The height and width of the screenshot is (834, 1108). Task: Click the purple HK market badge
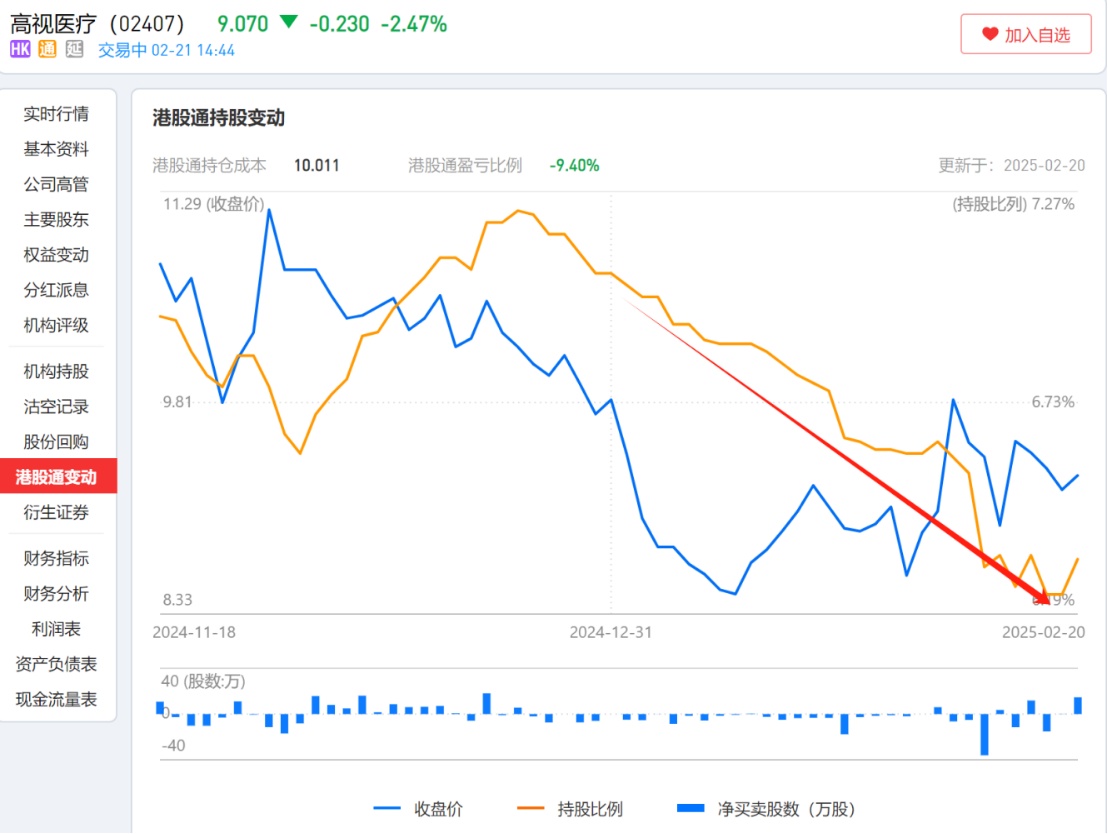click(x=20, y=50)
